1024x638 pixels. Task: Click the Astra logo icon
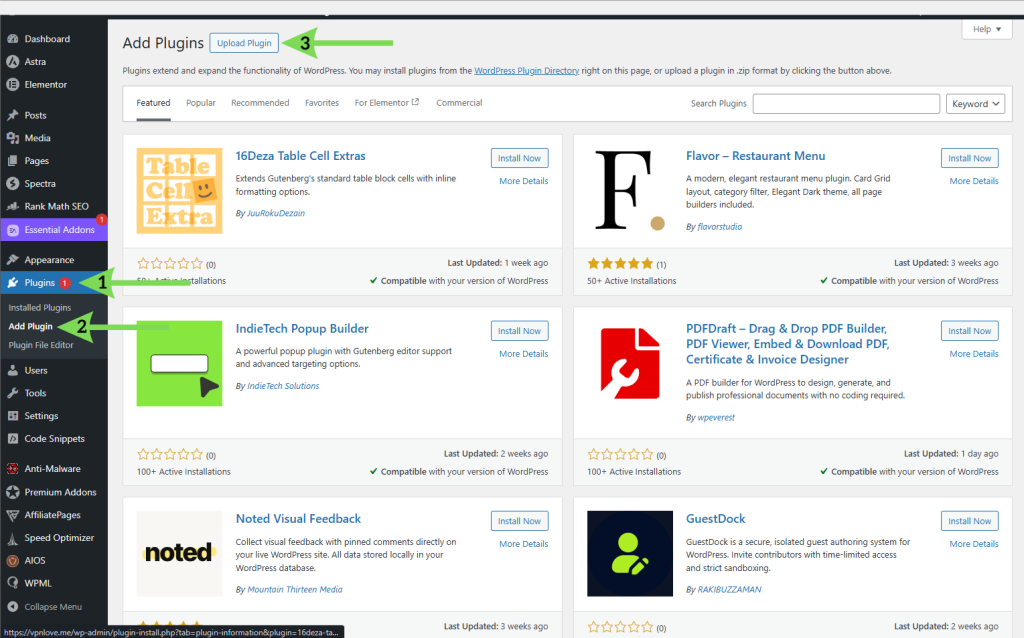(x=12, y=62)
